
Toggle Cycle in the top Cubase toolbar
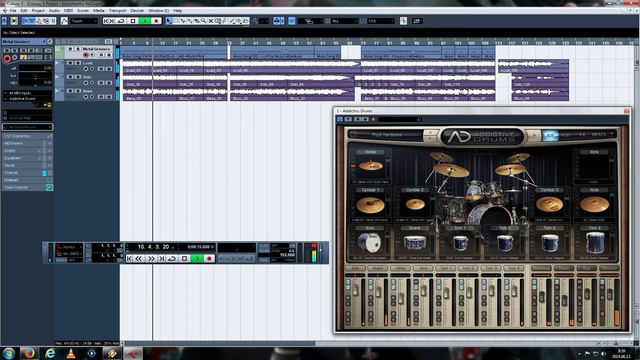pos(121,21)
